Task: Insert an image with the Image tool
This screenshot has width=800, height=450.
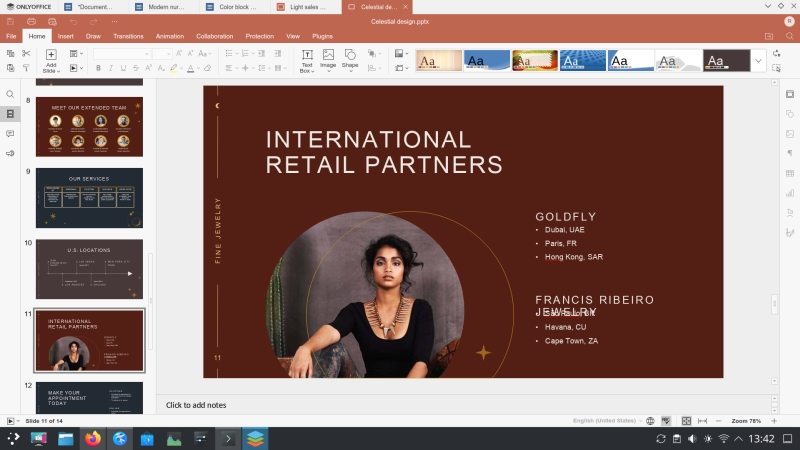Action: (328, 58)
